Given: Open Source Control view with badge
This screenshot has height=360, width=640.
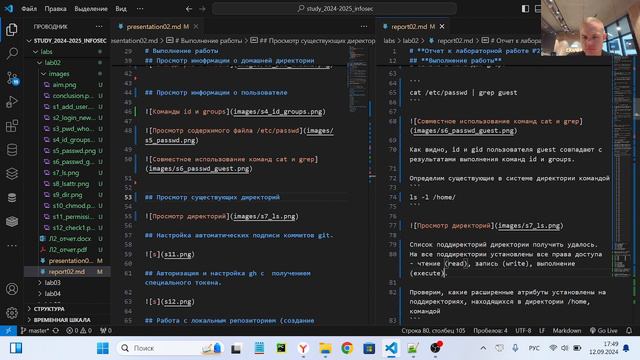Looking at the screenshot, I should coord(12,78).
